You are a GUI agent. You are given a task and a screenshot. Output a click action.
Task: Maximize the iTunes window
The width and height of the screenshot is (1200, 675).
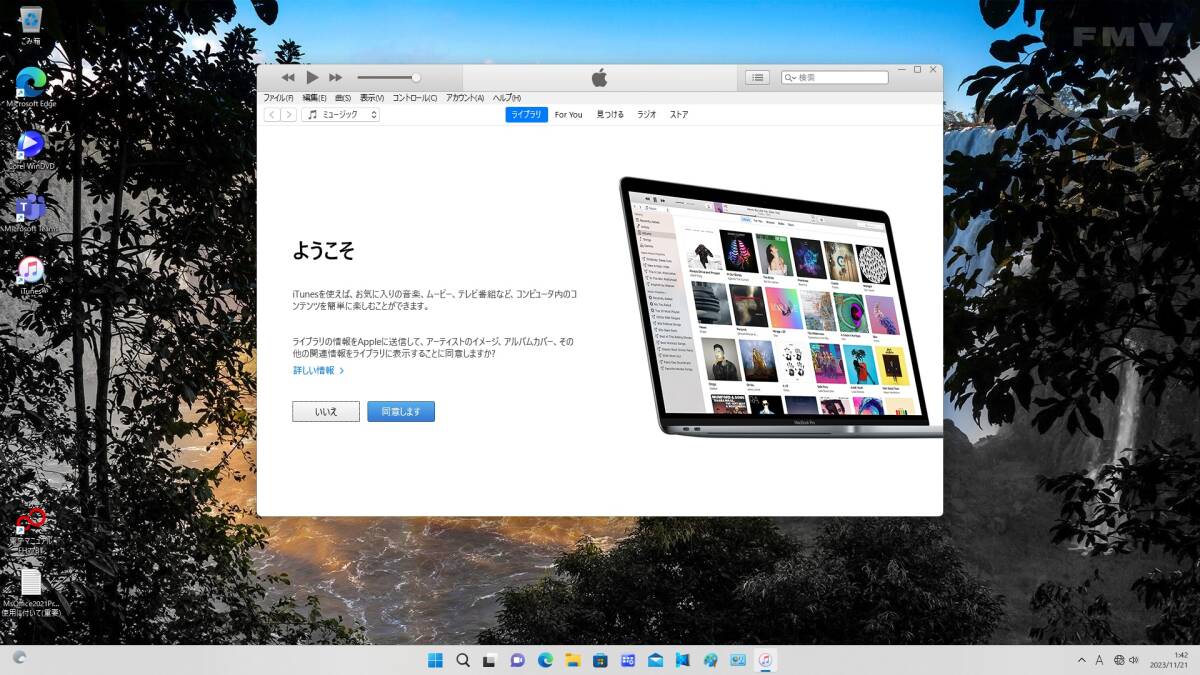click(x=917, y=70)
